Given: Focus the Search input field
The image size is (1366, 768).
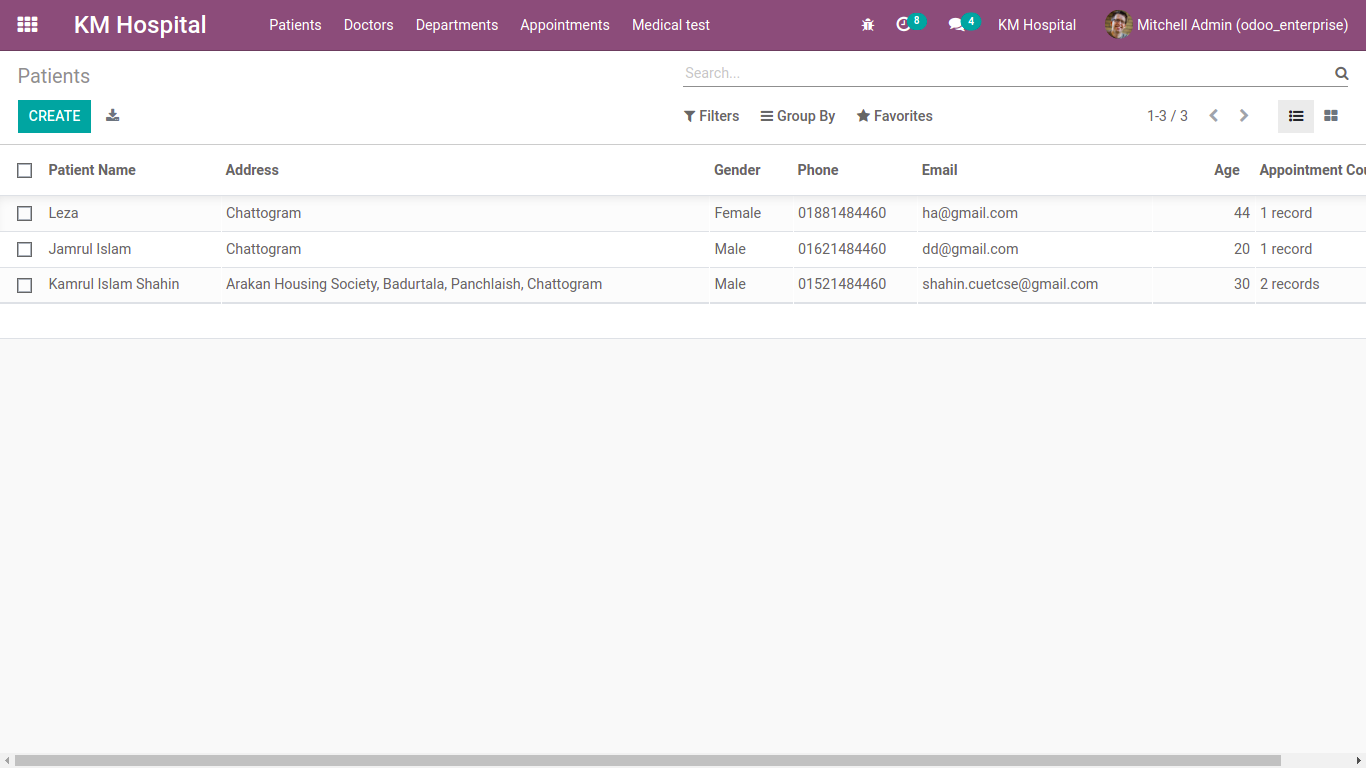Looking at the screenshot, I should pos(1007,73).
